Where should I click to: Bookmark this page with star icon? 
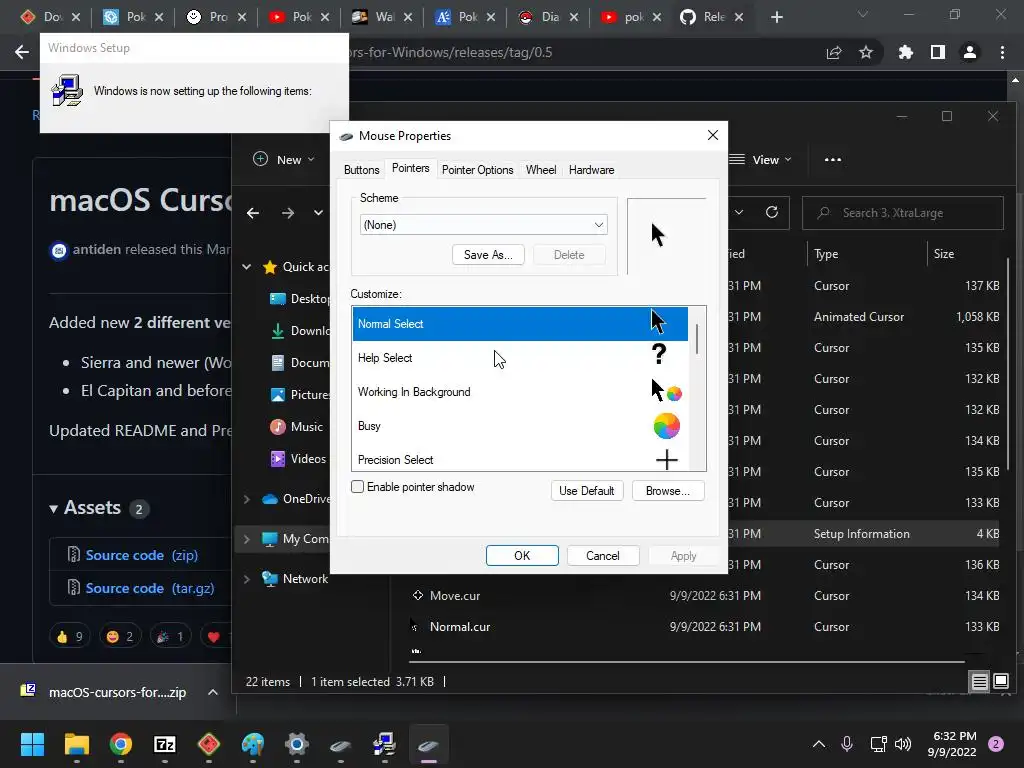[866, 52]
